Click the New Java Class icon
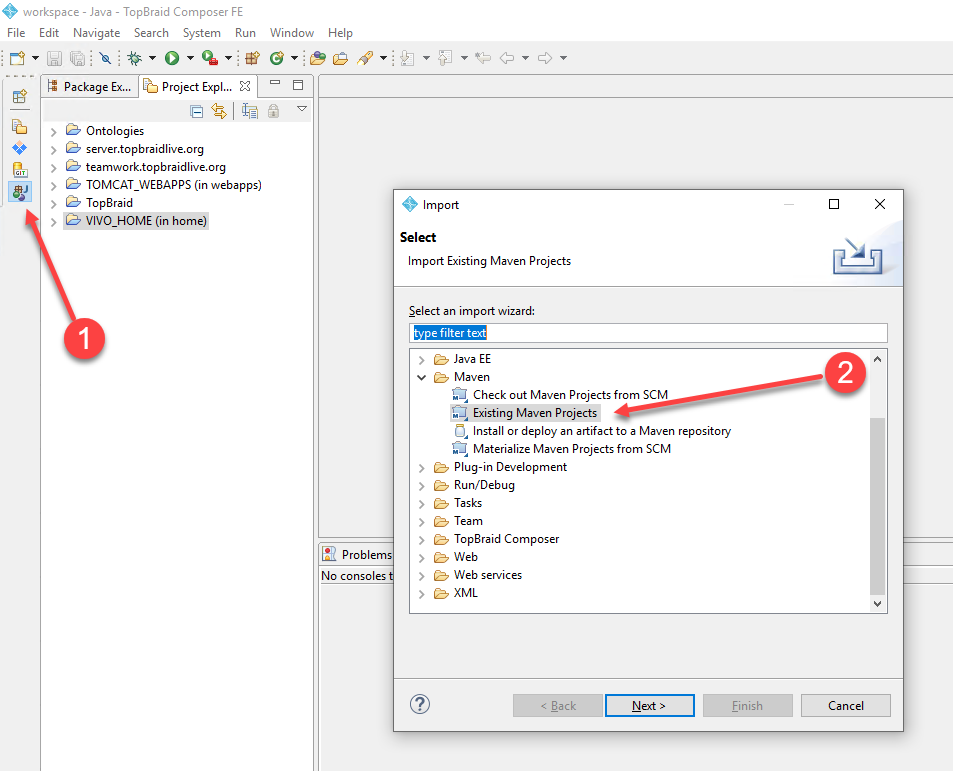 pos(277,58)
